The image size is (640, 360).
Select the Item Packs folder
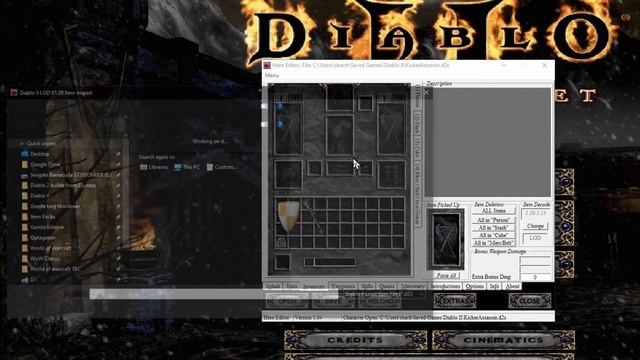[42, 217]
